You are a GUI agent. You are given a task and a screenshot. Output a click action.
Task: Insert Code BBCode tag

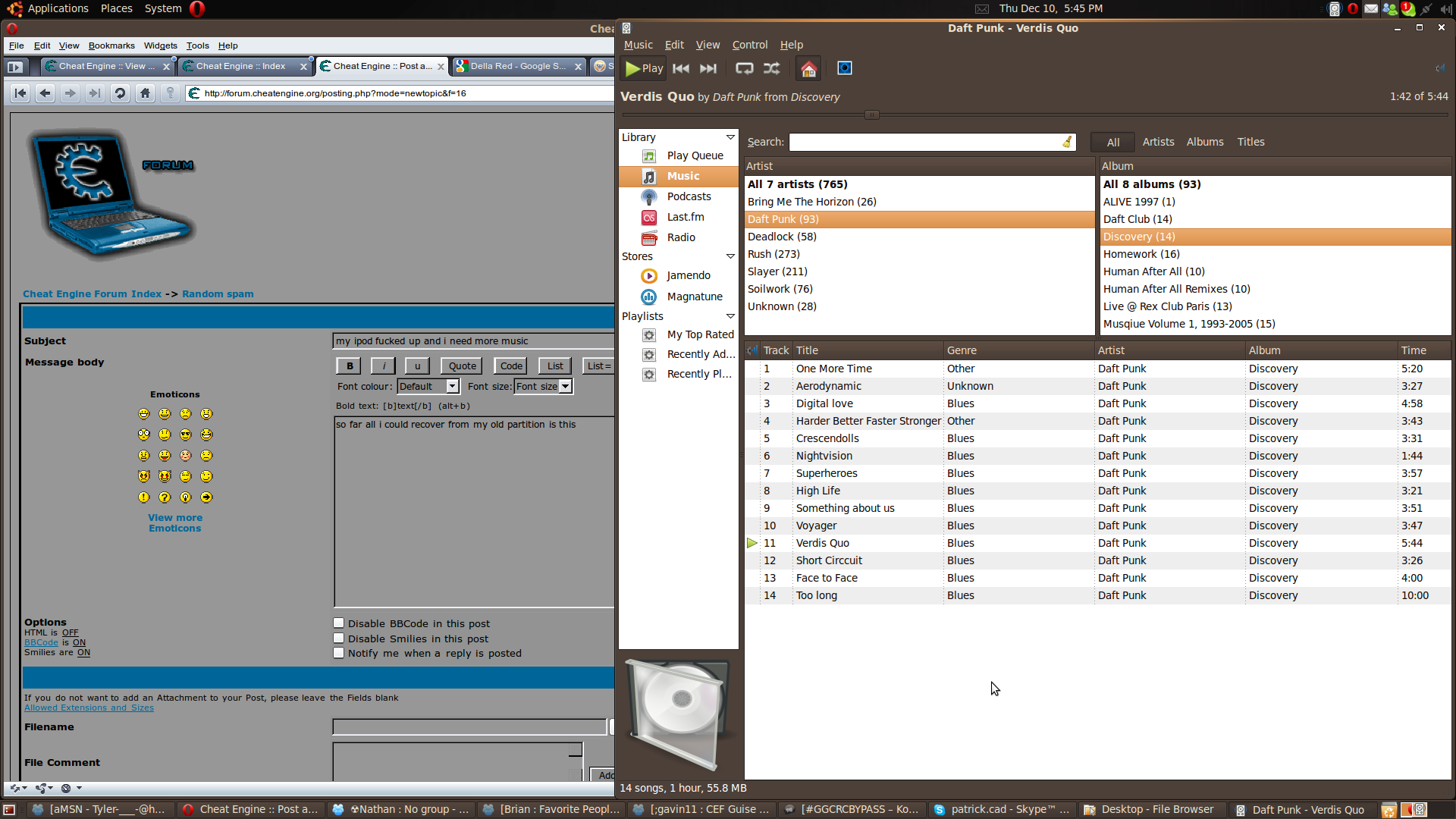click(x=511, y=366)
